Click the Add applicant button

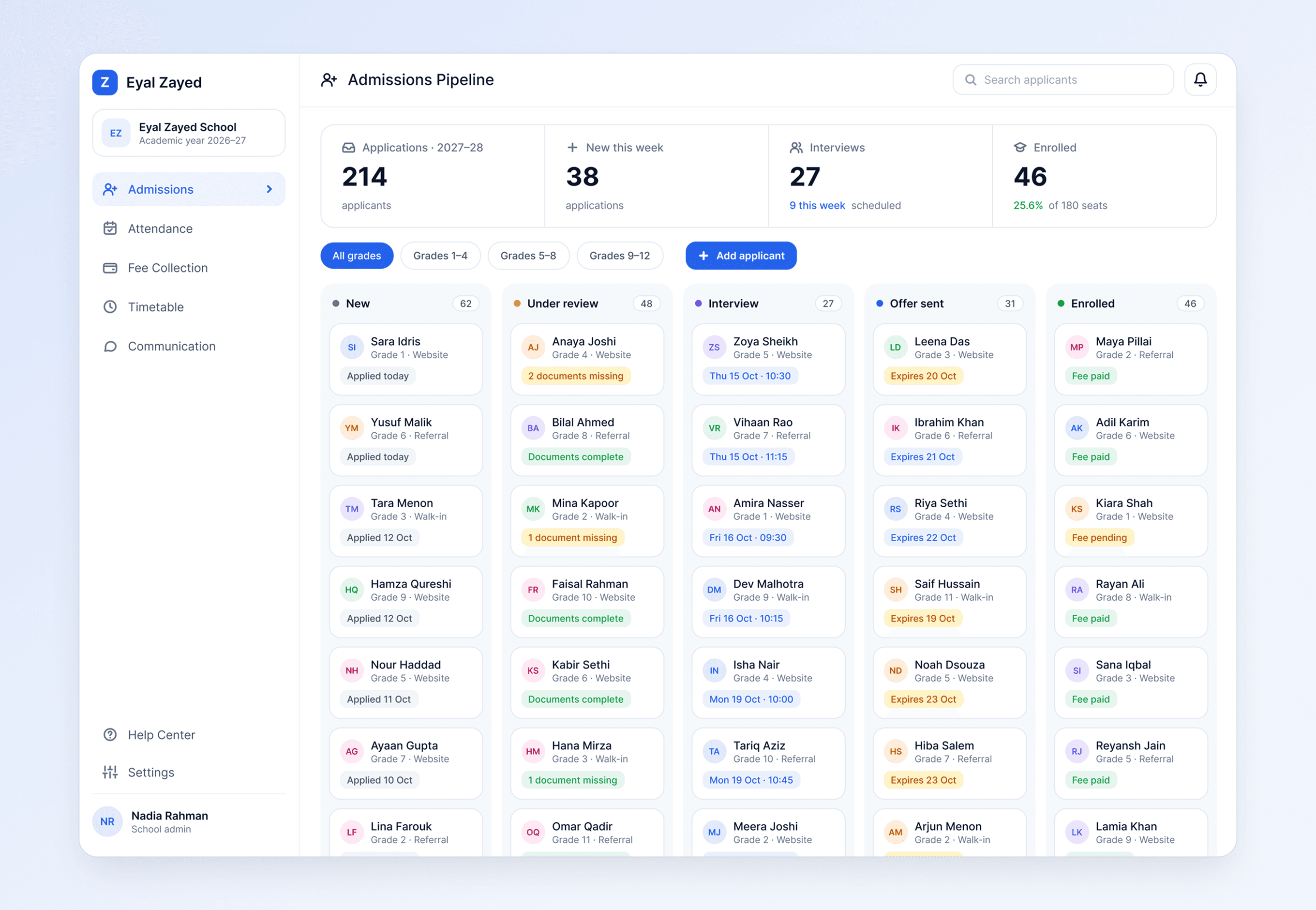pos(741,256)
